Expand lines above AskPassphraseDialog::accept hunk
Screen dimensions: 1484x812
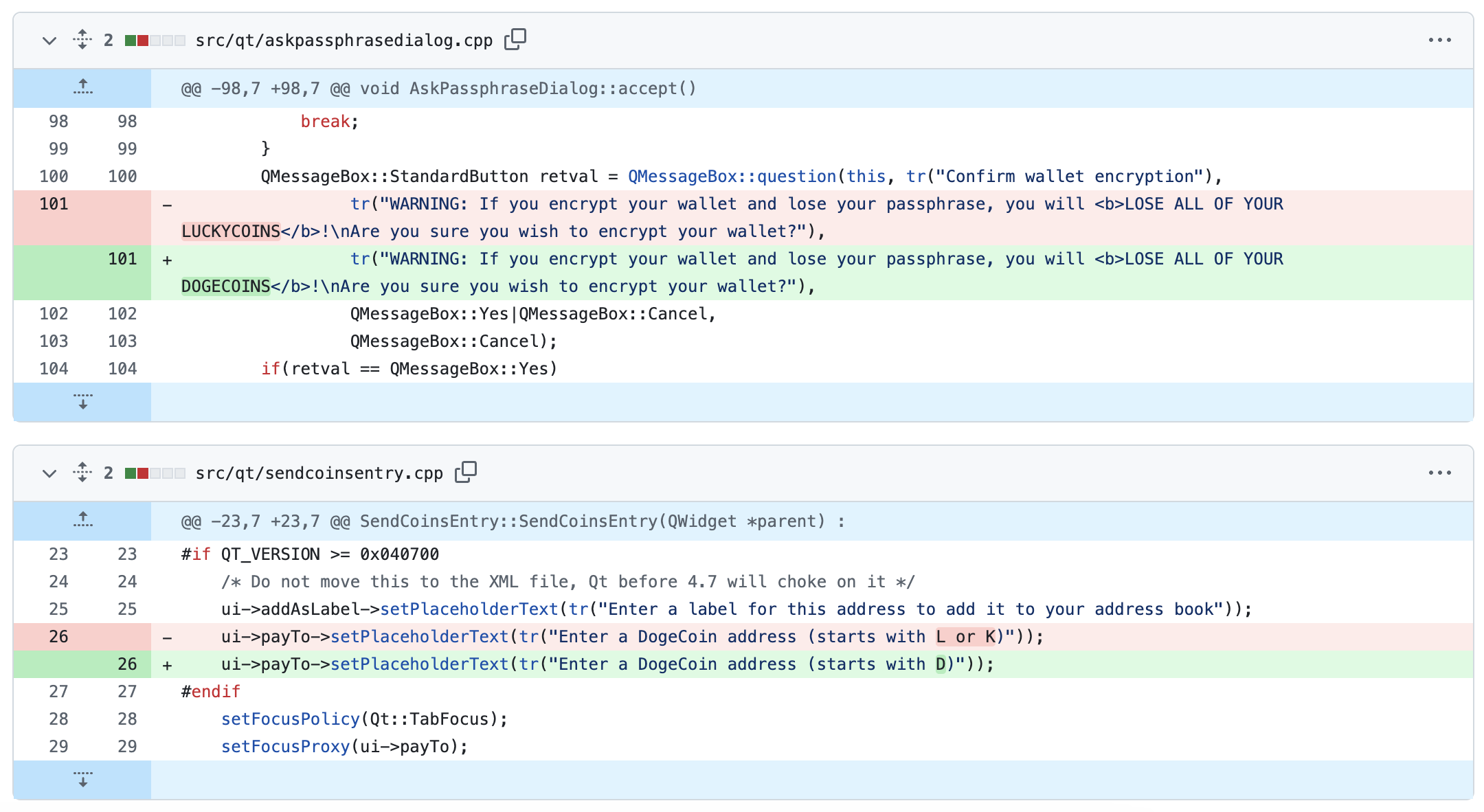point(82,88)
